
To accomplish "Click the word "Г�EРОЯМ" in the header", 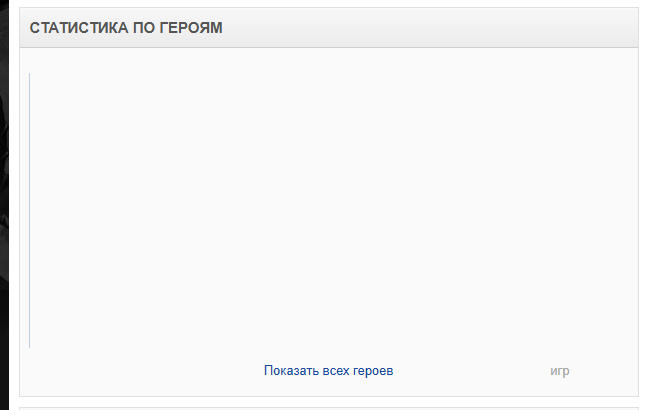I will [x=191, y=28].
